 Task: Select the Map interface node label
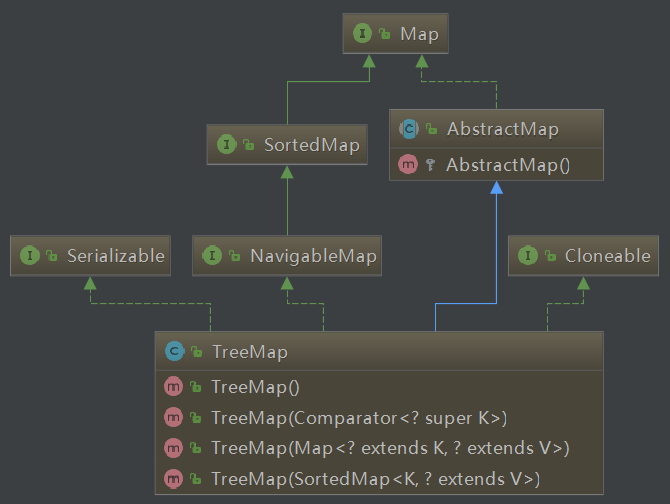(x=420, y=34)
